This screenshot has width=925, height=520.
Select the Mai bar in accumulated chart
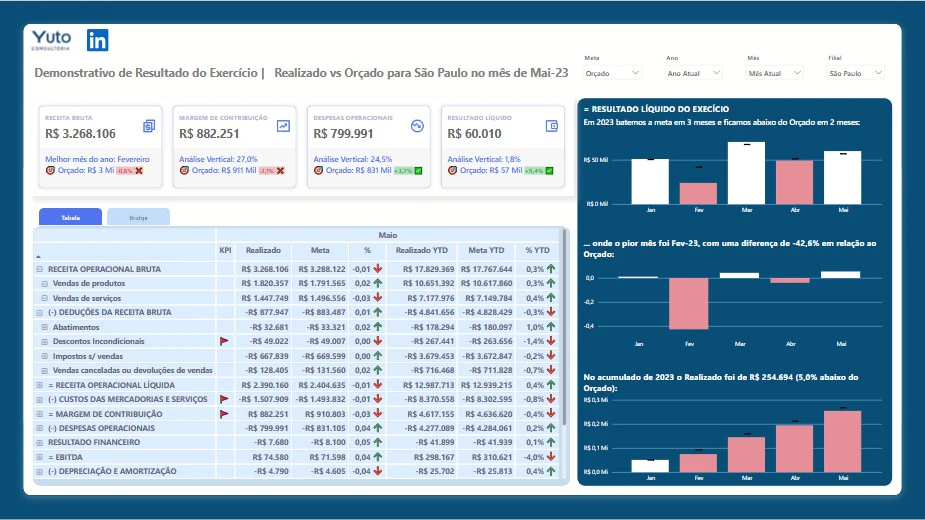[842, 441]
